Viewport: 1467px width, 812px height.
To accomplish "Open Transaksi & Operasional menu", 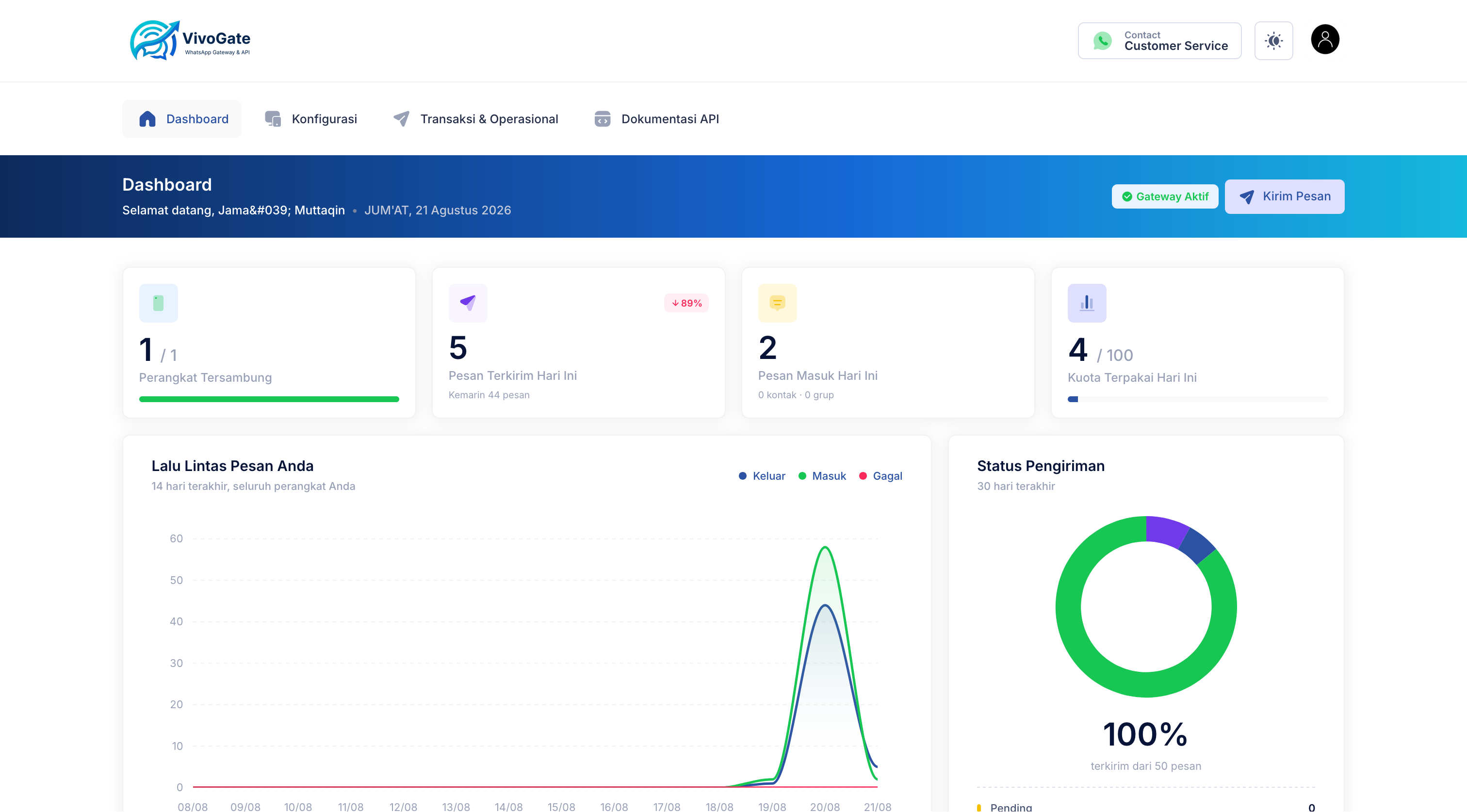I will [x=475, y=118].
